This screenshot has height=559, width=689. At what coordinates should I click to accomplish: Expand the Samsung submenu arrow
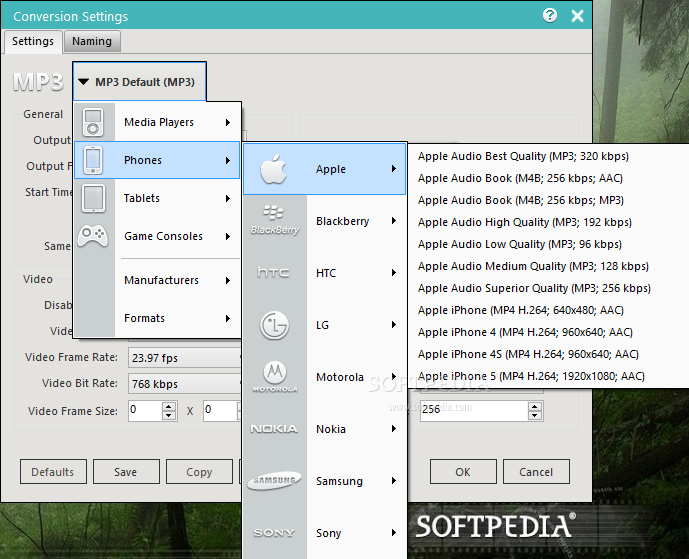394,480
